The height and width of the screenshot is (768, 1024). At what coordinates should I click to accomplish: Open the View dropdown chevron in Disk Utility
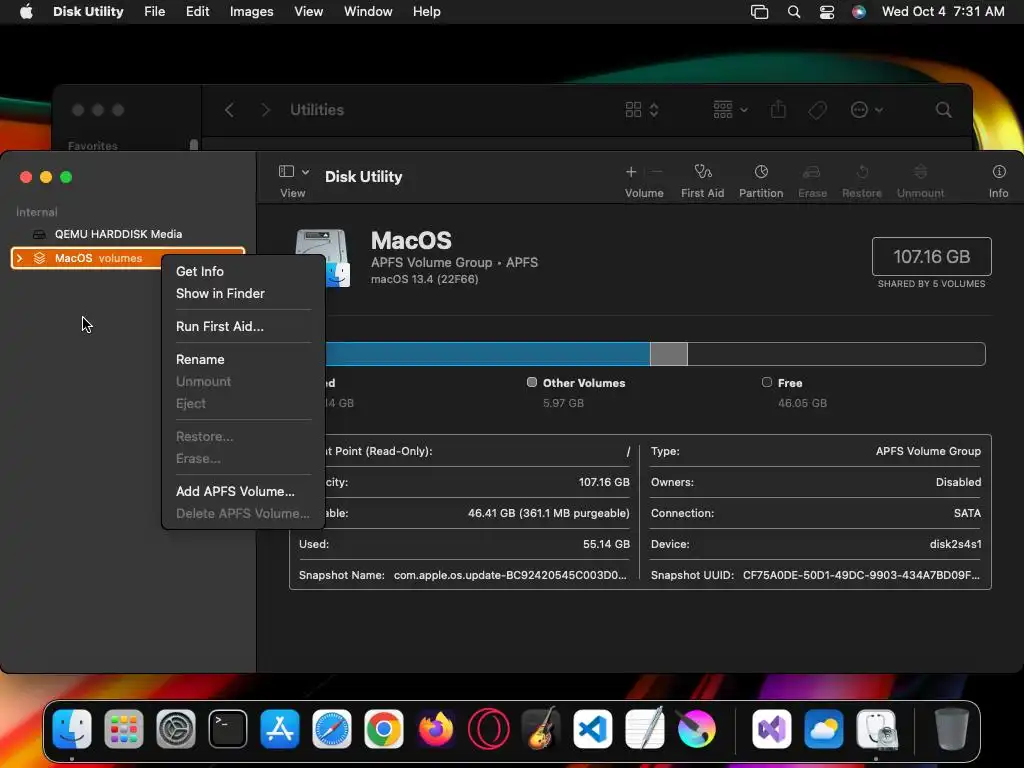(305, 172)
